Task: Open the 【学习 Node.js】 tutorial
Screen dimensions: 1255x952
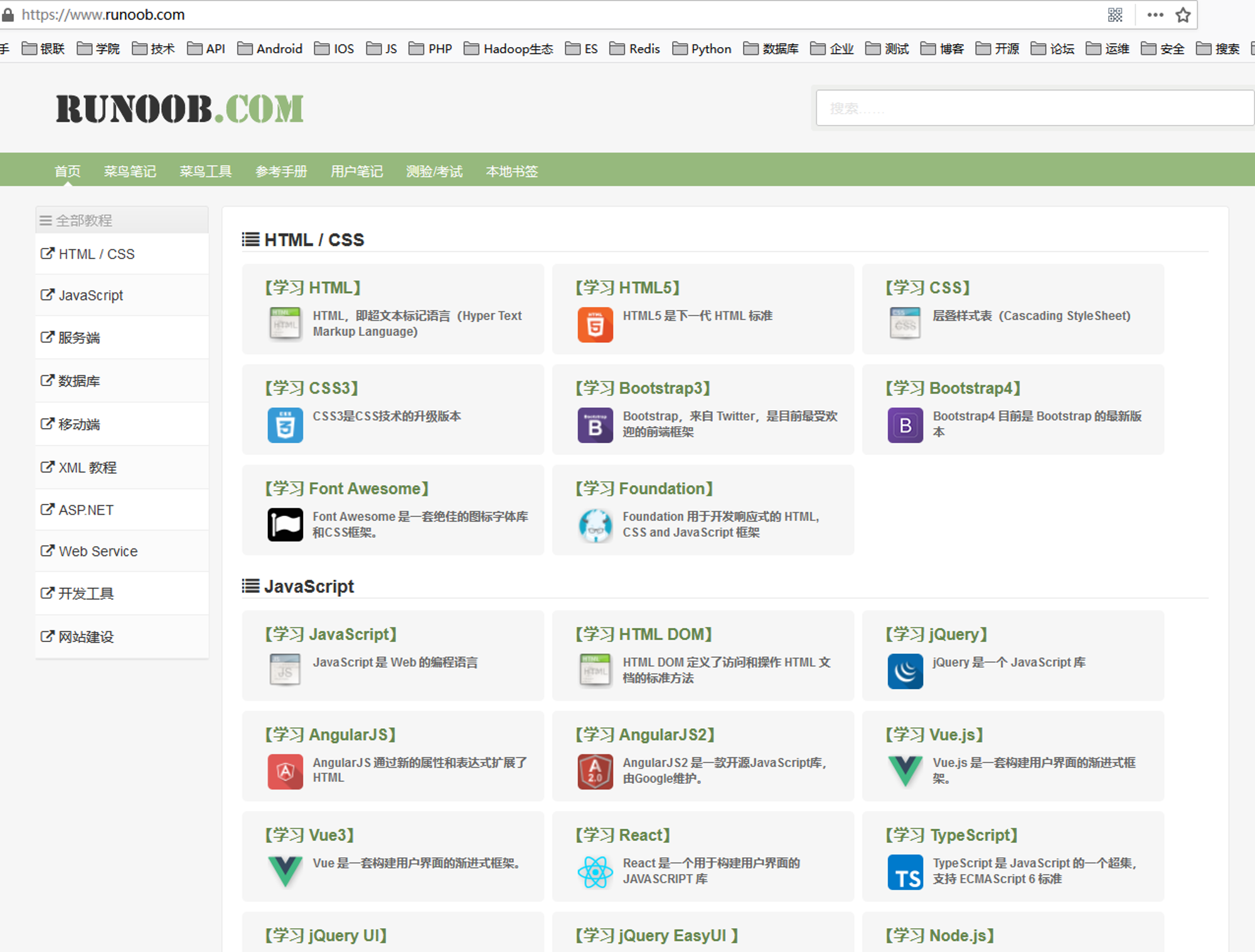Action: (939, 936)
